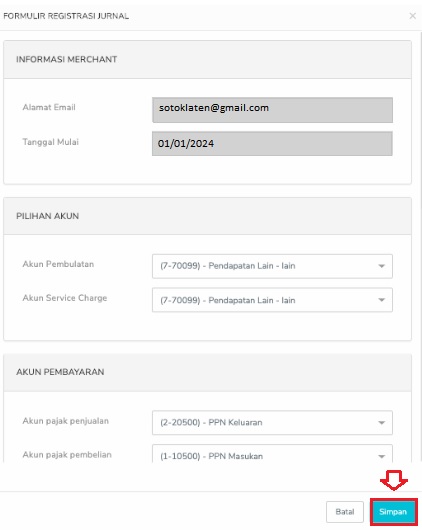Image resolution: width=422 pixels, height=531 pixels.
Task: Open the Akun Pembulatan account dropdown
Action: point(272,266)
